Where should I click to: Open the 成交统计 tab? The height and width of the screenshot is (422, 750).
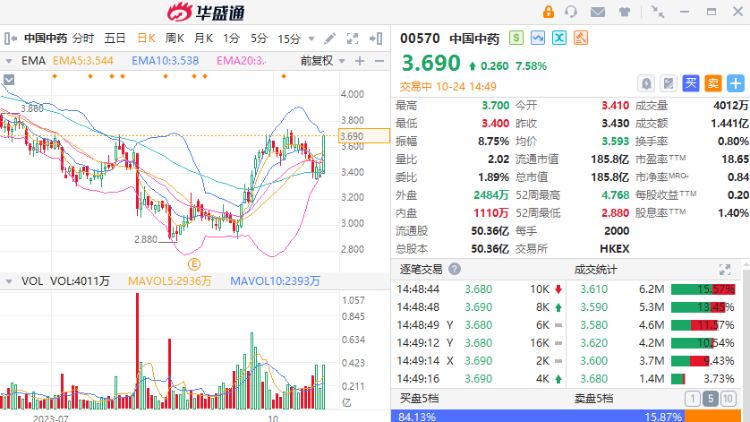click(596, 269)
